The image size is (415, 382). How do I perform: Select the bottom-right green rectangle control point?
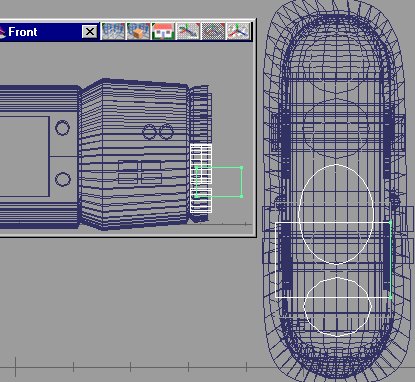tap(241, 196)
